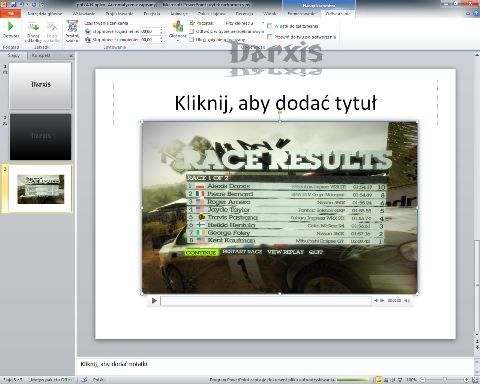Redo action in quick access toolbar
The height and width of the screenshot is (384, 480).
[x=34, y=4]
